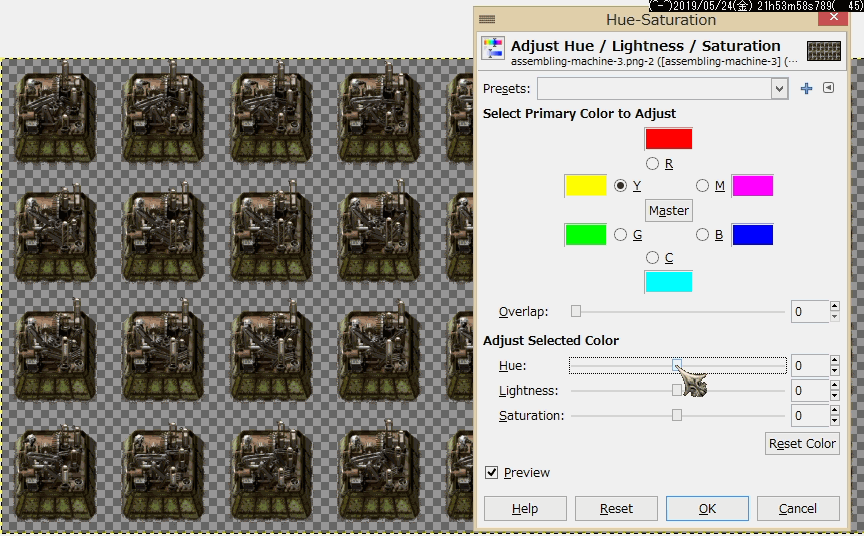Select the B blue radio button
The width and height of the screenshot is (864, 536).
703,235
